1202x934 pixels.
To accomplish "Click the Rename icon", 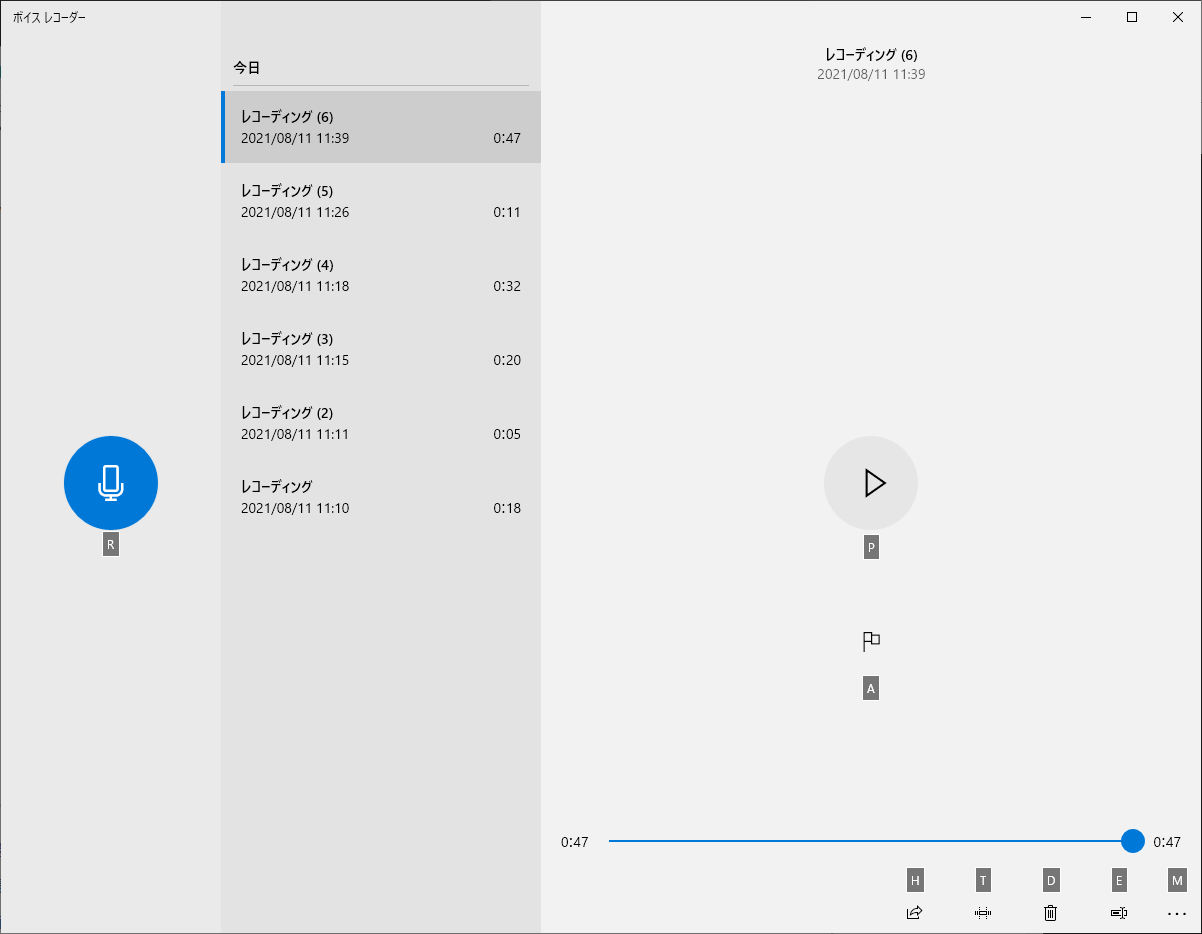I will 1118,912.
